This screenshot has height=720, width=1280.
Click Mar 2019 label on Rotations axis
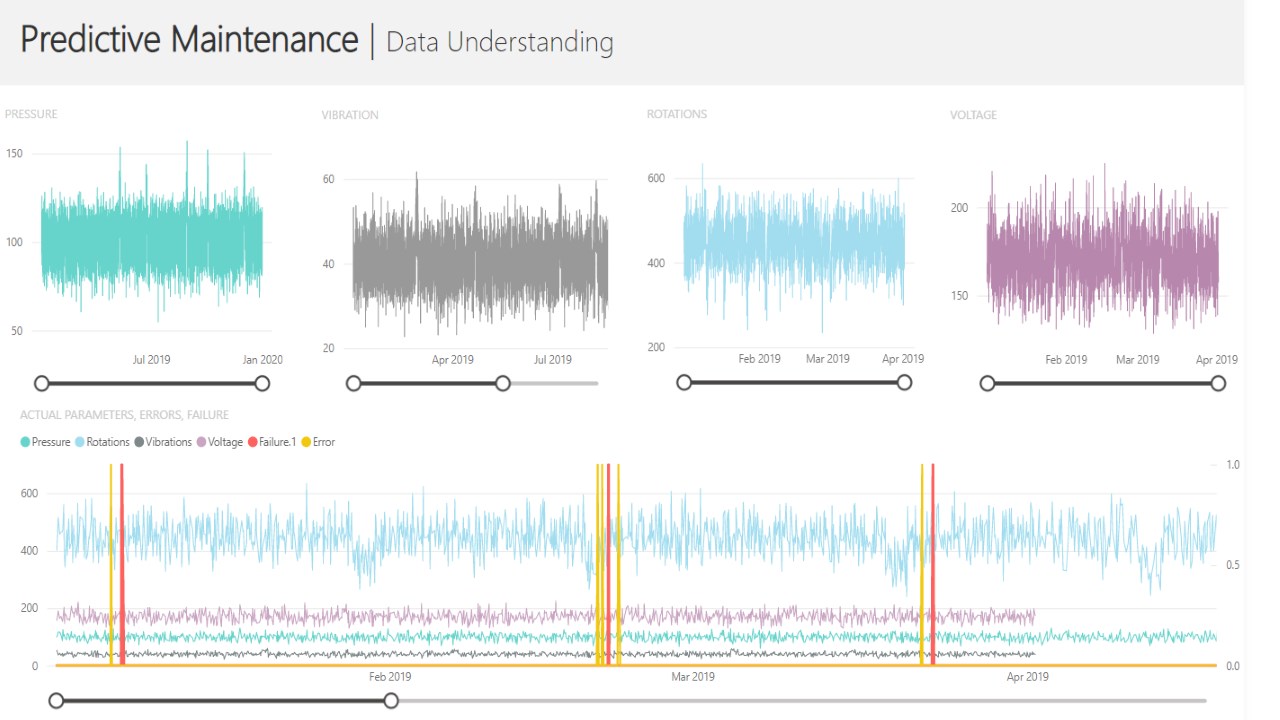(828, 359)
